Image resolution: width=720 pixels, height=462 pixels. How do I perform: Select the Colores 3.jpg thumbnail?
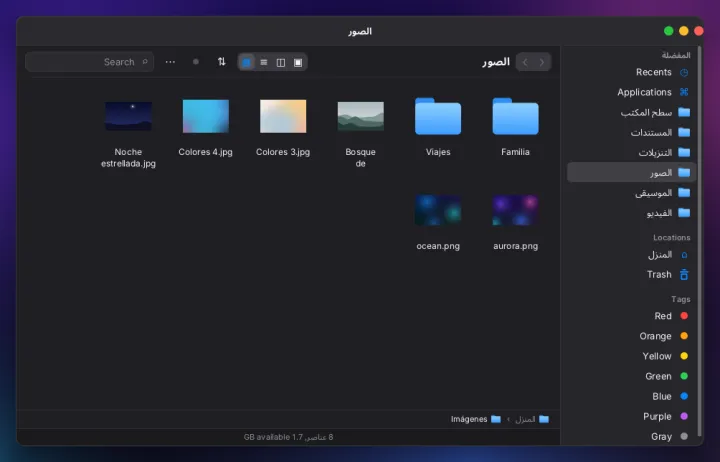click(283, 116)
